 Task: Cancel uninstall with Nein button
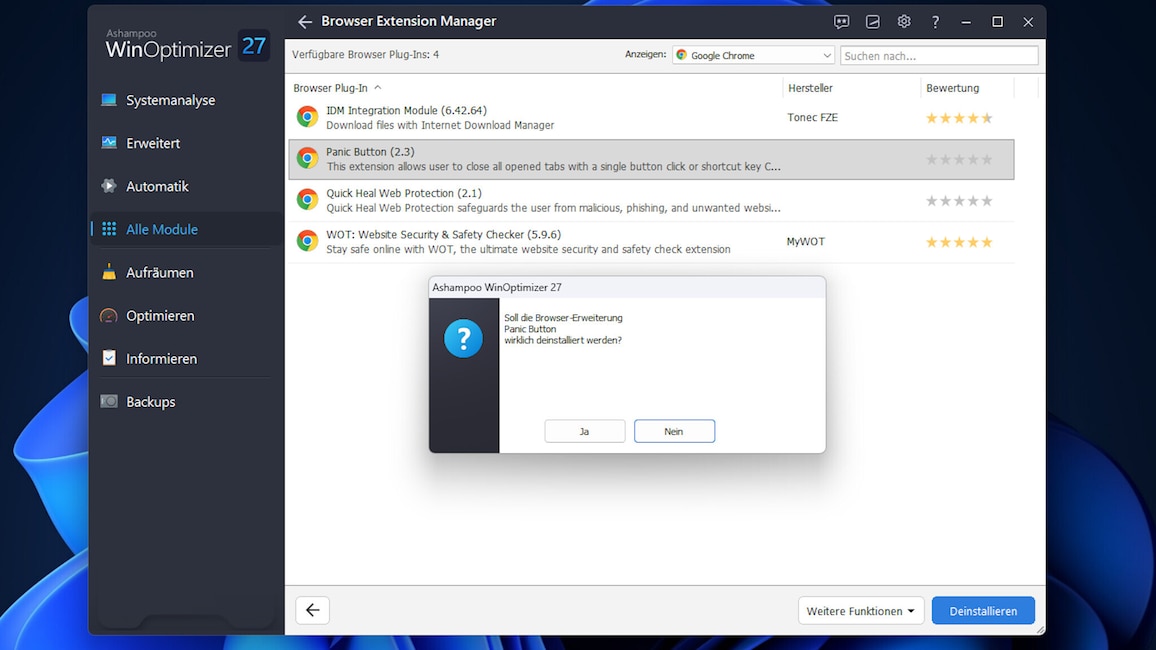(674, 431)
